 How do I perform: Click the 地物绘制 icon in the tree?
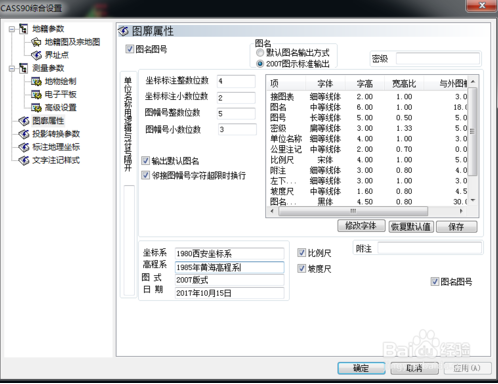pos(36,81)
